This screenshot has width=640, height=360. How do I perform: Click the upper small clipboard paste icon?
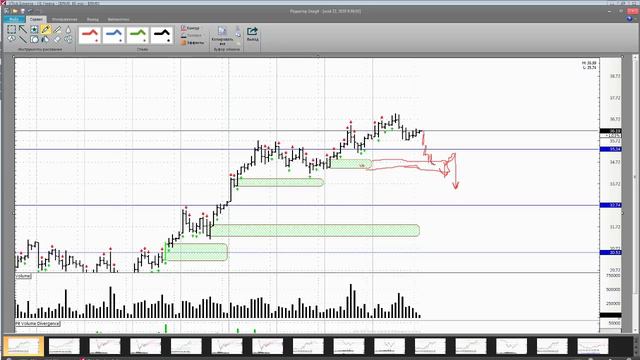click(x=238, y=29)
